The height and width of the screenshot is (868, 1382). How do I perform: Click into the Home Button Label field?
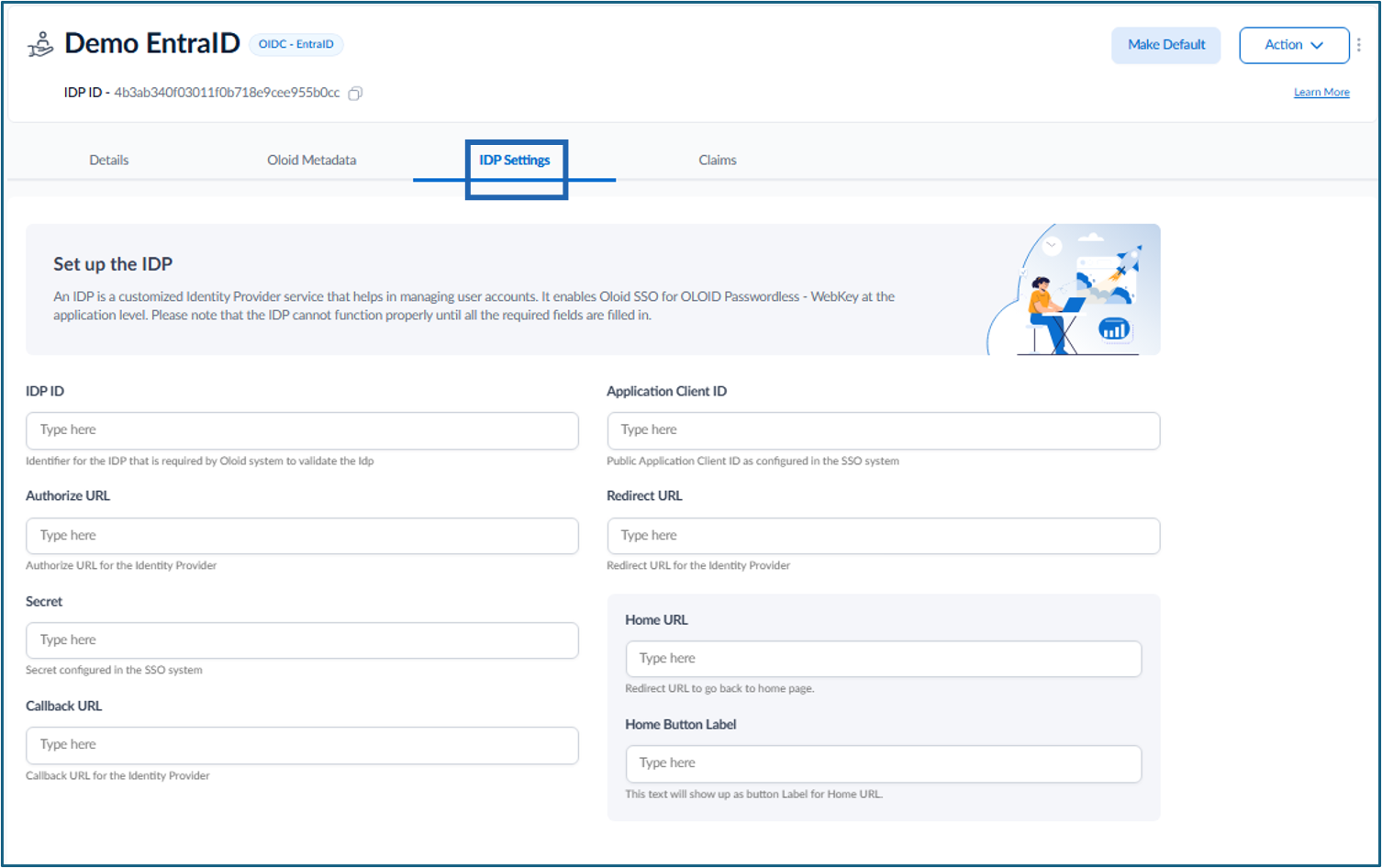(883, 763)
